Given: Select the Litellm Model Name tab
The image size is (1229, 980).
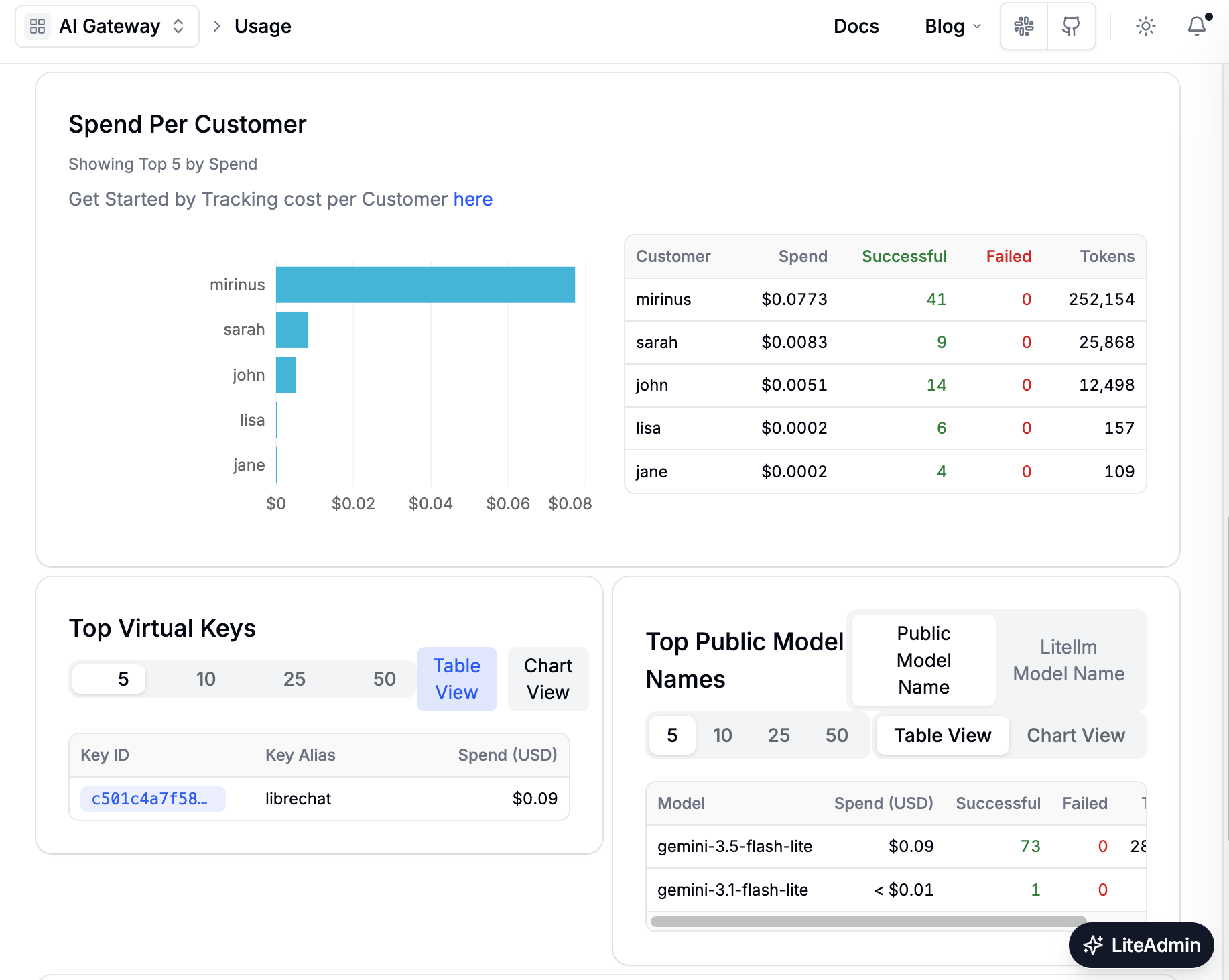Looking at the screenshot, I should [x=1069, y=660].
